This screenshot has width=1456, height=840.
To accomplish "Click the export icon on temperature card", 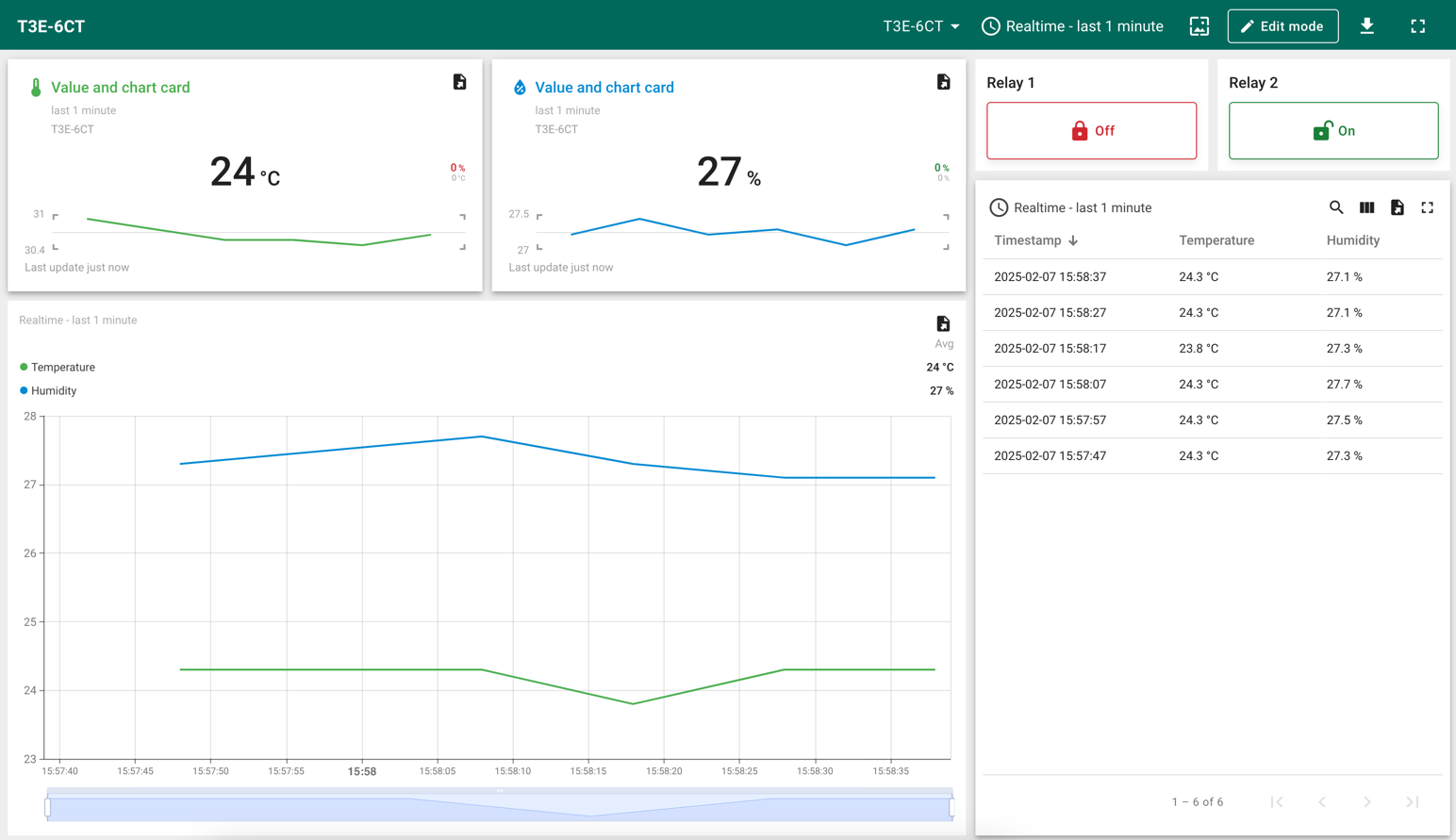I will coord(459,83).
